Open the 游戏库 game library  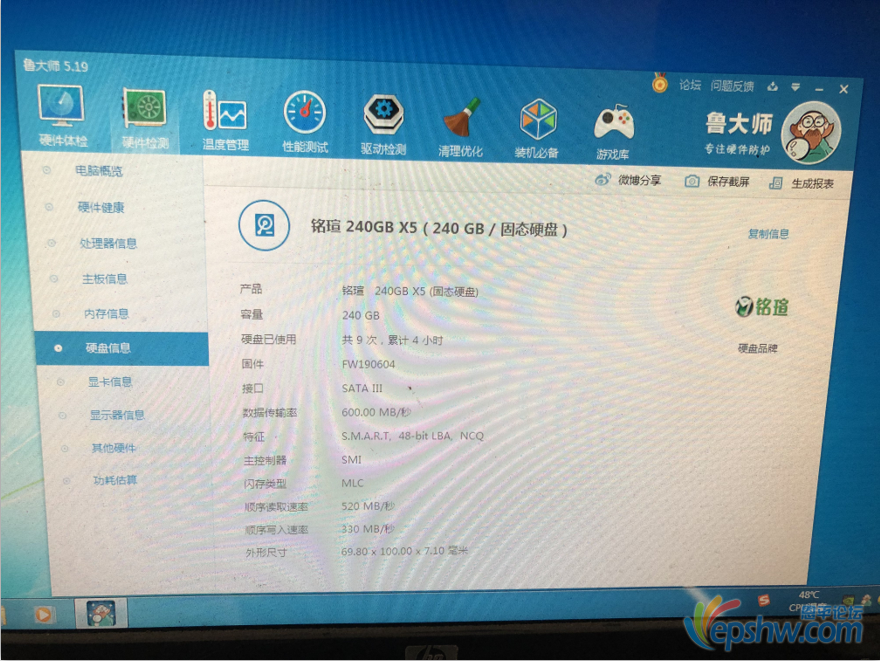click(x=613, y=132)
